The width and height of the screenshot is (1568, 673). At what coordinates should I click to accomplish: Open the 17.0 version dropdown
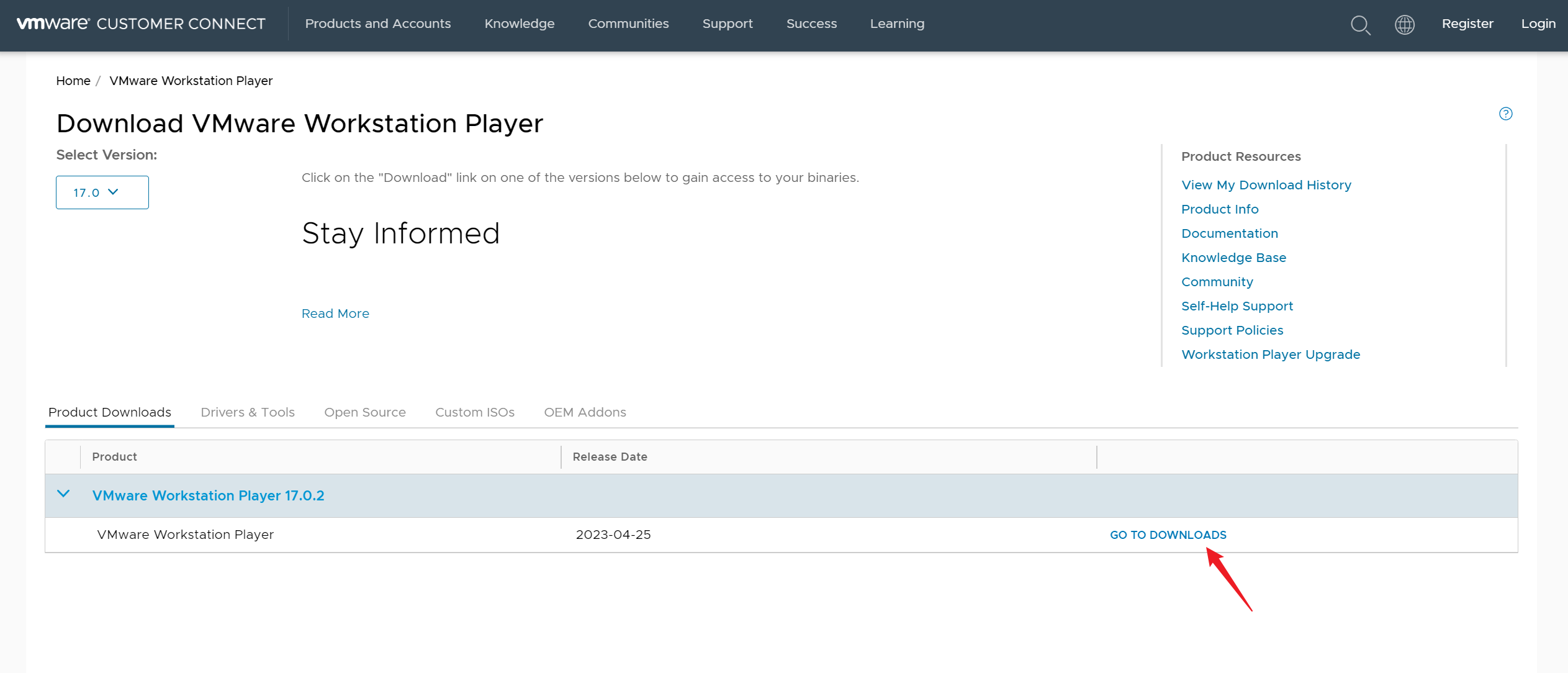(x=102, y=192)
